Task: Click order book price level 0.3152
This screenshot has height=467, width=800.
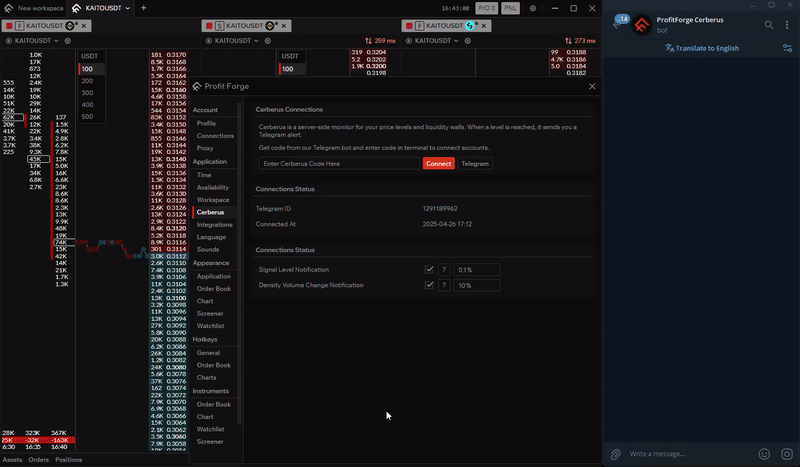Action: pyautogui.click(x=176, y=117)
